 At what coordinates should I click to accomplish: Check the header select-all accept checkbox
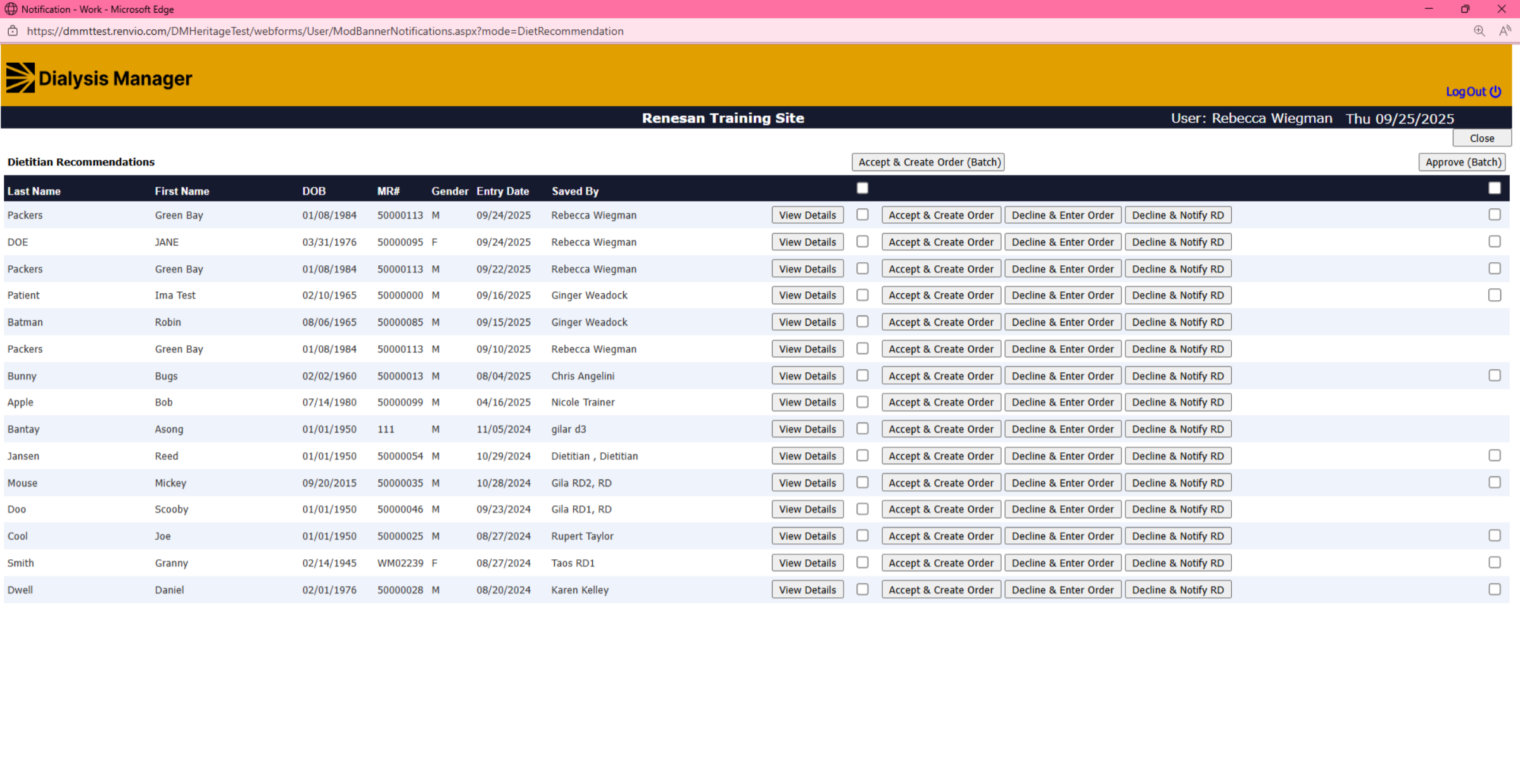(x=862, y=188)
